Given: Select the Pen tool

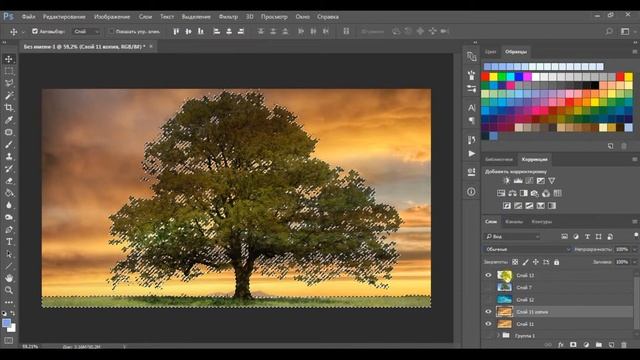Looking at the screenshot, I should [x=9, y=230].
